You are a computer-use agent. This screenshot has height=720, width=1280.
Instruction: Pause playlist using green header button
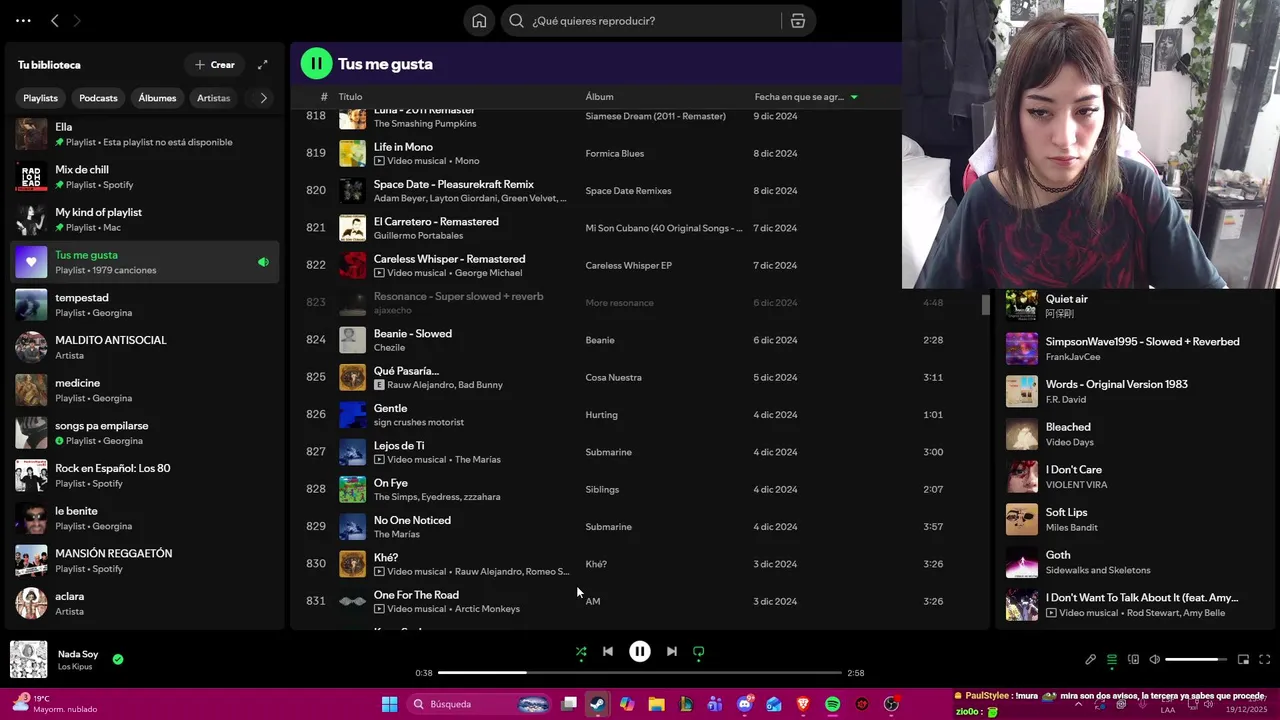point(316,64)
